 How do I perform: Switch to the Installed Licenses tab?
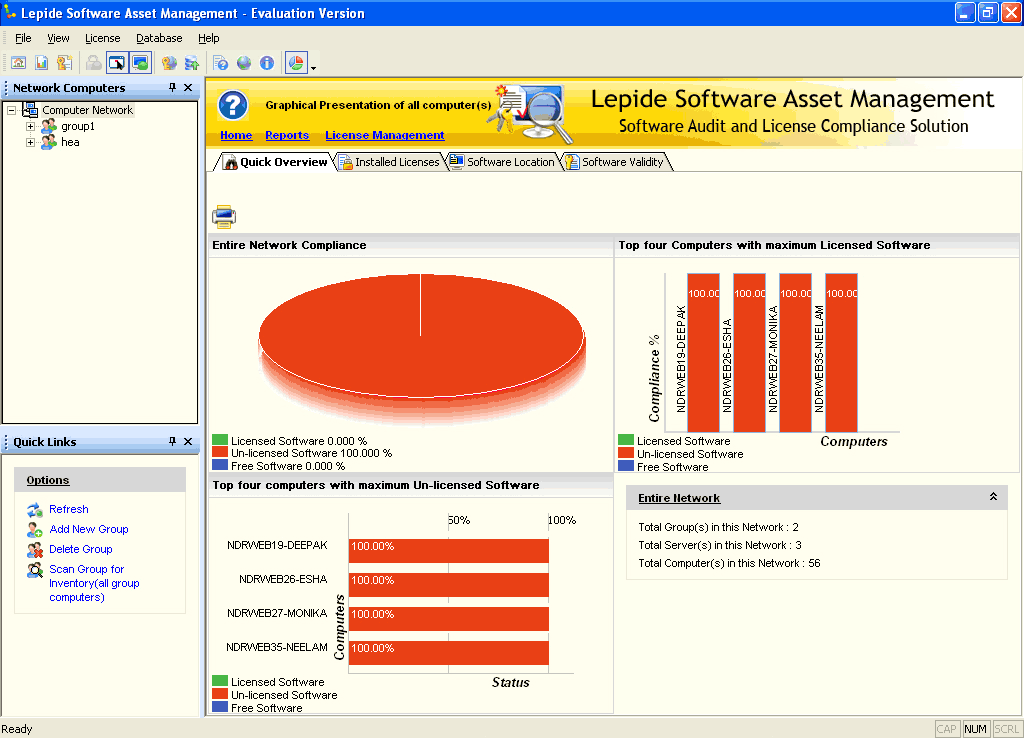point(391,162)
